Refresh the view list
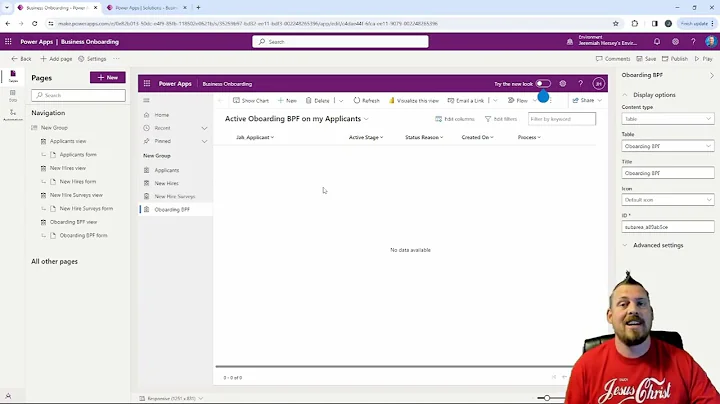Image resolution: width=720 pixels, height=404 pixels. click(x=366, y=101)
